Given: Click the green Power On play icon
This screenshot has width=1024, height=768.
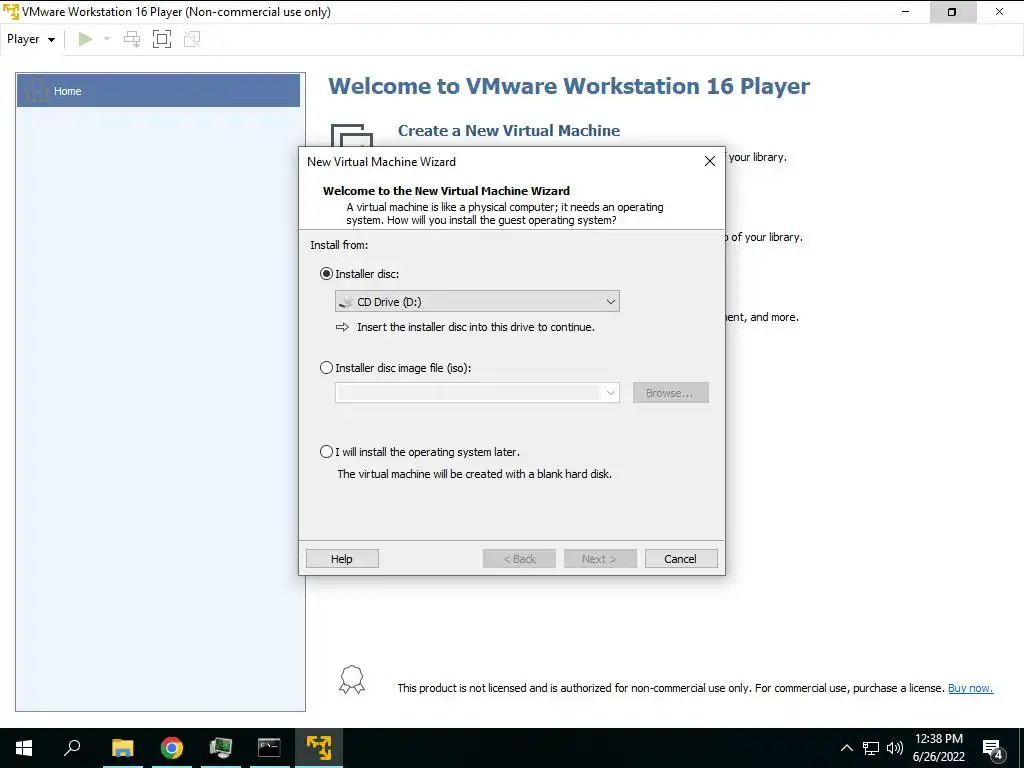Looking at the screenshot, I should 85,39.
